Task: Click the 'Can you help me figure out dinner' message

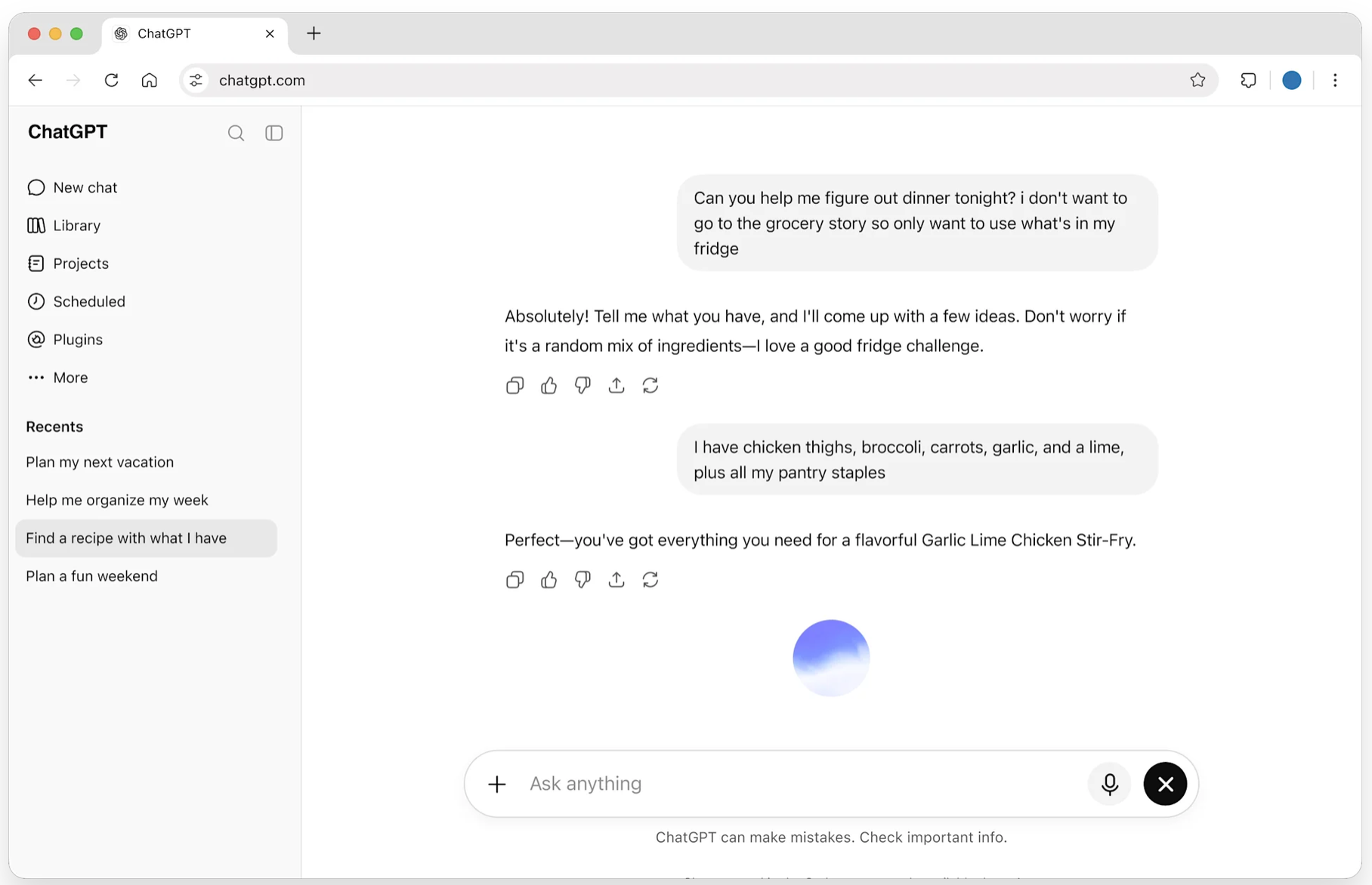Action: (917, 223)
